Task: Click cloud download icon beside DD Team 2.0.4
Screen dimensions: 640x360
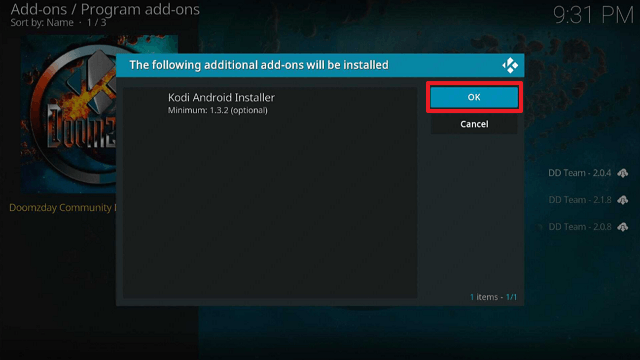Action: point(622,173)
